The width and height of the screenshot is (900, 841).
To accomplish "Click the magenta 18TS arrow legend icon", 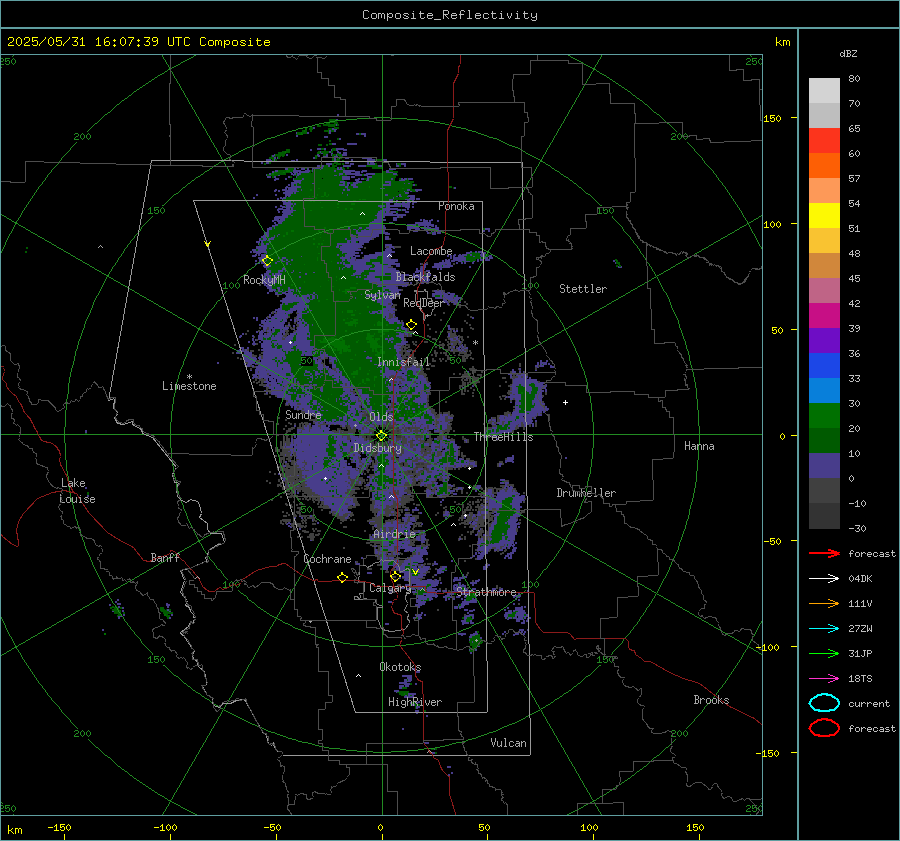I will [x=824, y=679].
